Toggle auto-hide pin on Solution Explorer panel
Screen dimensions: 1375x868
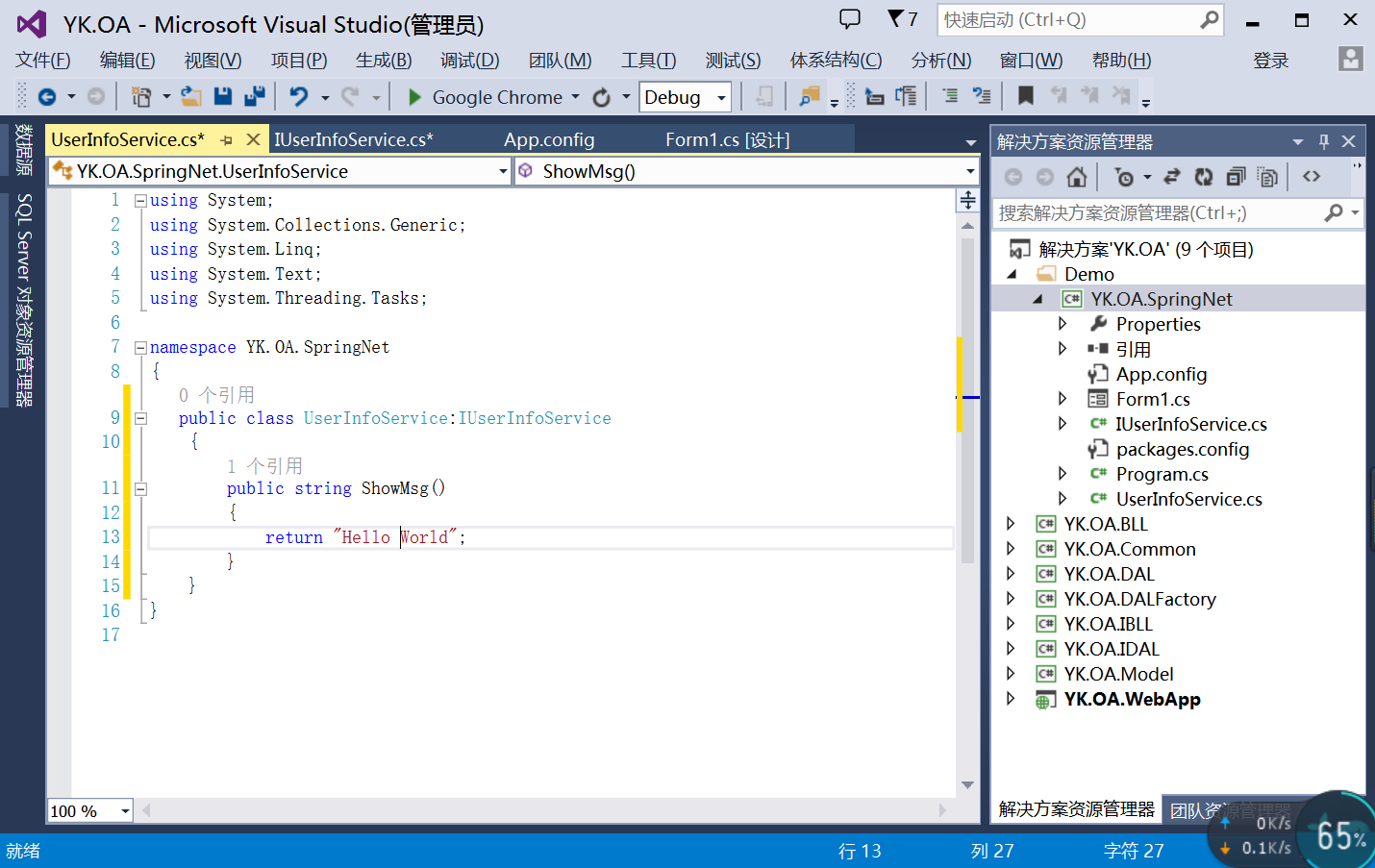(x=1324, y=141)
